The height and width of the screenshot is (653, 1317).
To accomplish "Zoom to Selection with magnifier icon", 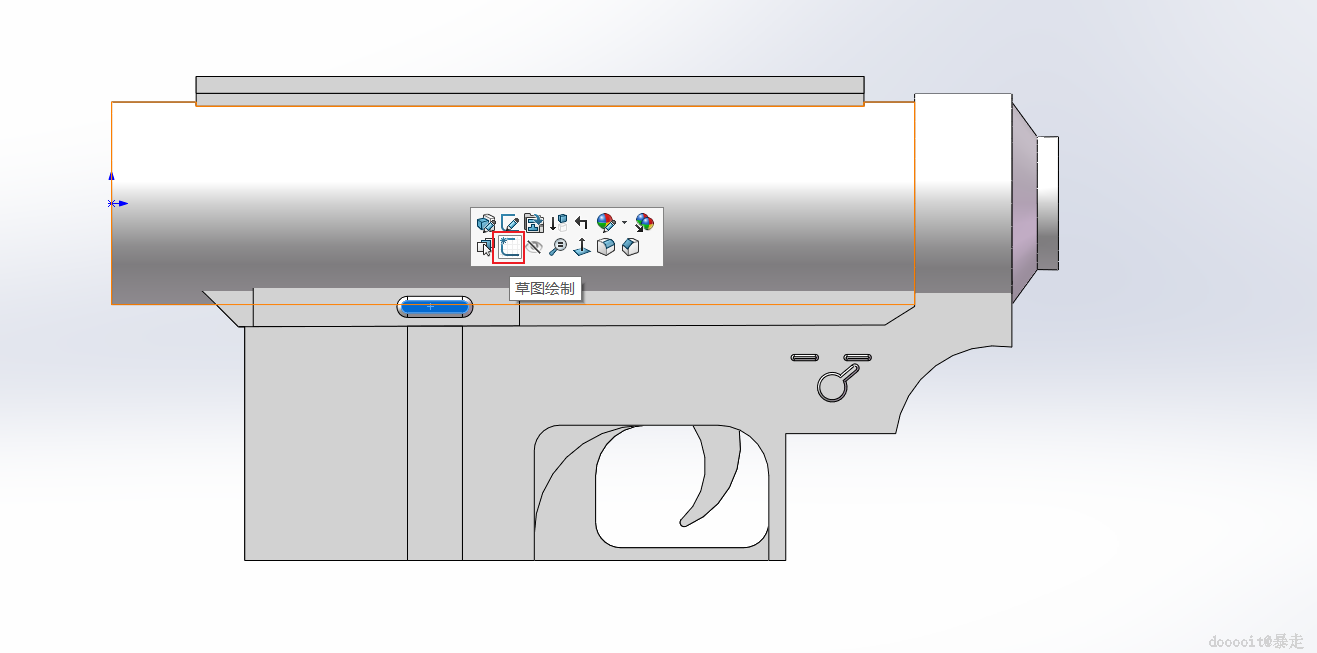I will click(x=558, y=246).
